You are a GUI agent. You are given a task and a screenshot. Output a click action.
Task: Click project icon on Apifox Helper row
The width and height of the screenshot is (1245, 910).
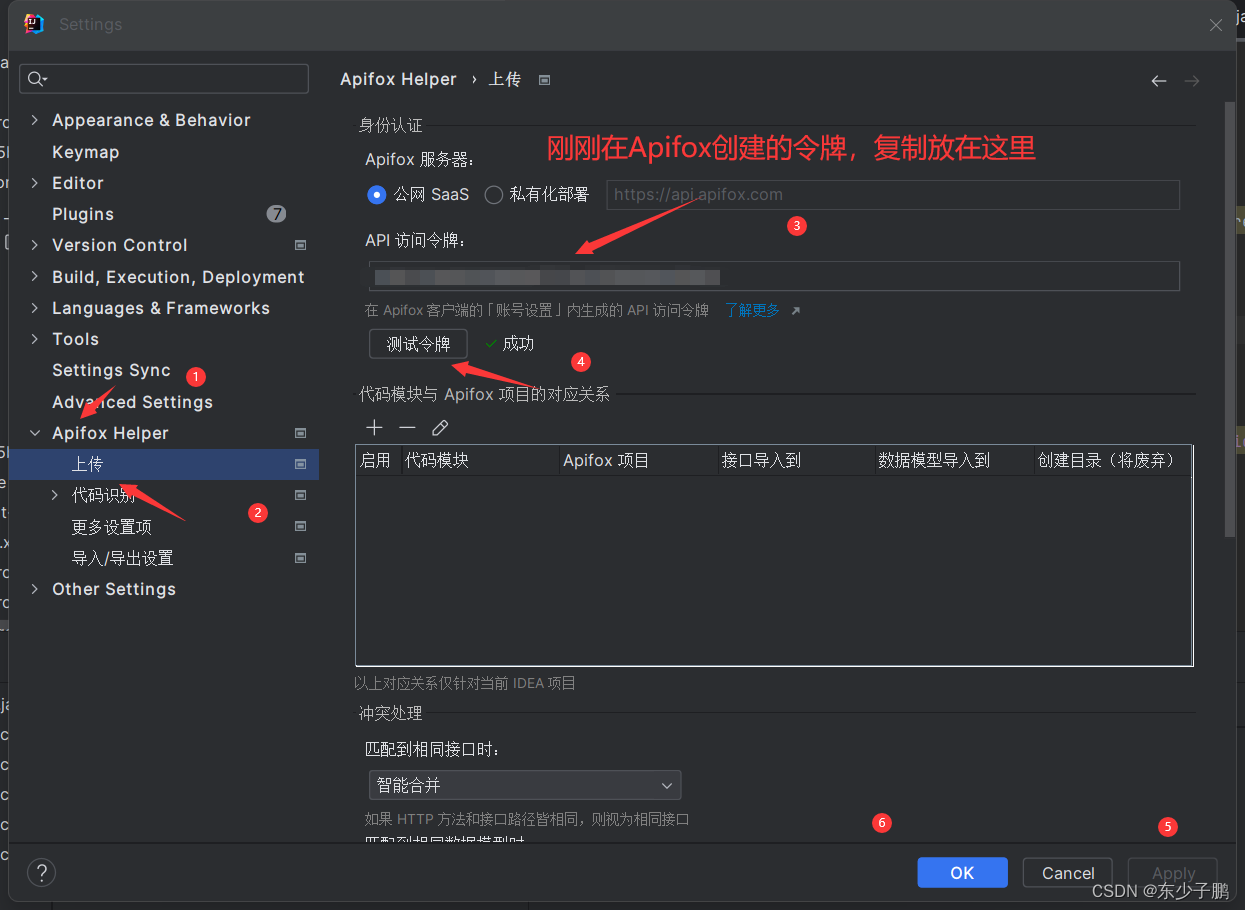coord(300,433)
